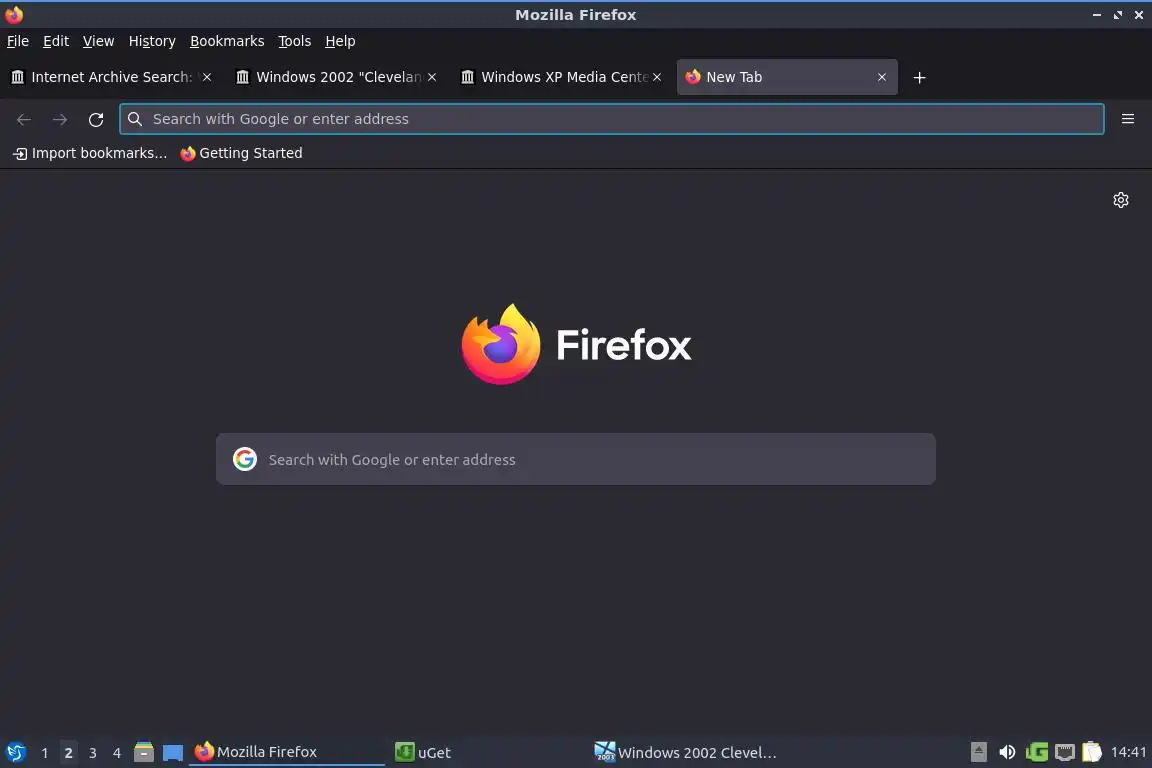
Task: Open the Edit menu
Action: [56, 41]
